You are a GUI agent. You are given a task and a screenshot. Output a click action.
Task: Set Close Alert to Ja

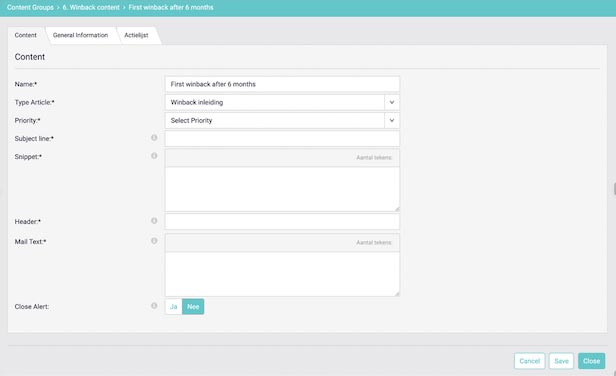(174, 306)
